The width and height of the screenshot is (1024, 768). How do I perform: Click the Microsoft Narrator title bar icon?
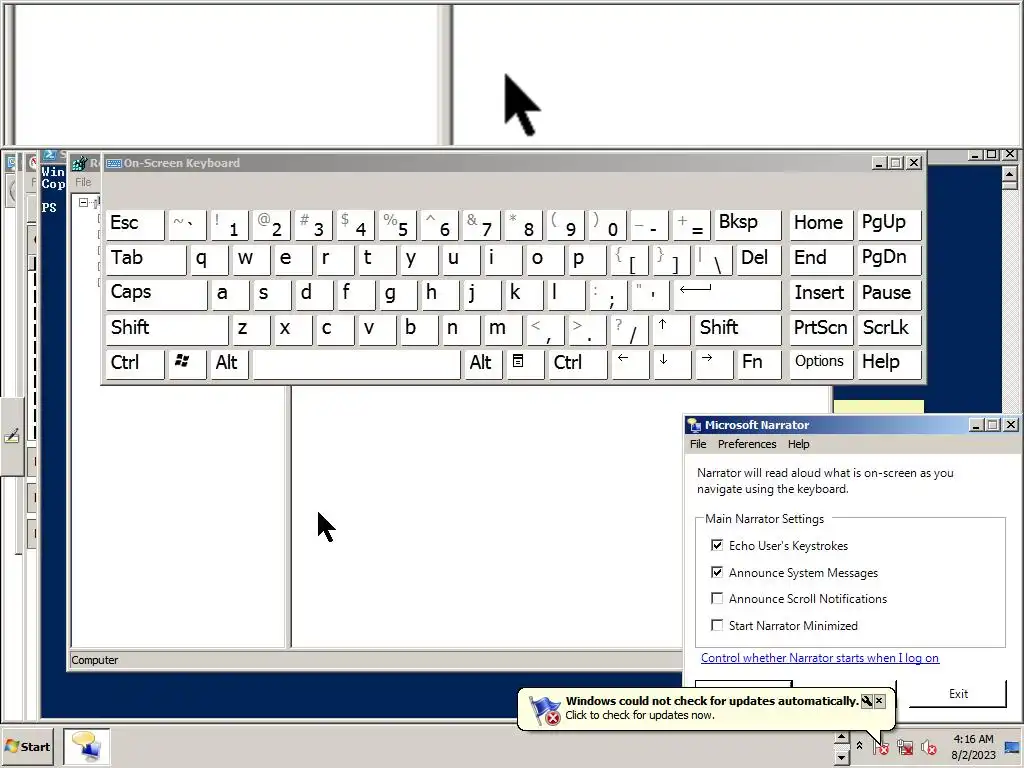point(694,425)
